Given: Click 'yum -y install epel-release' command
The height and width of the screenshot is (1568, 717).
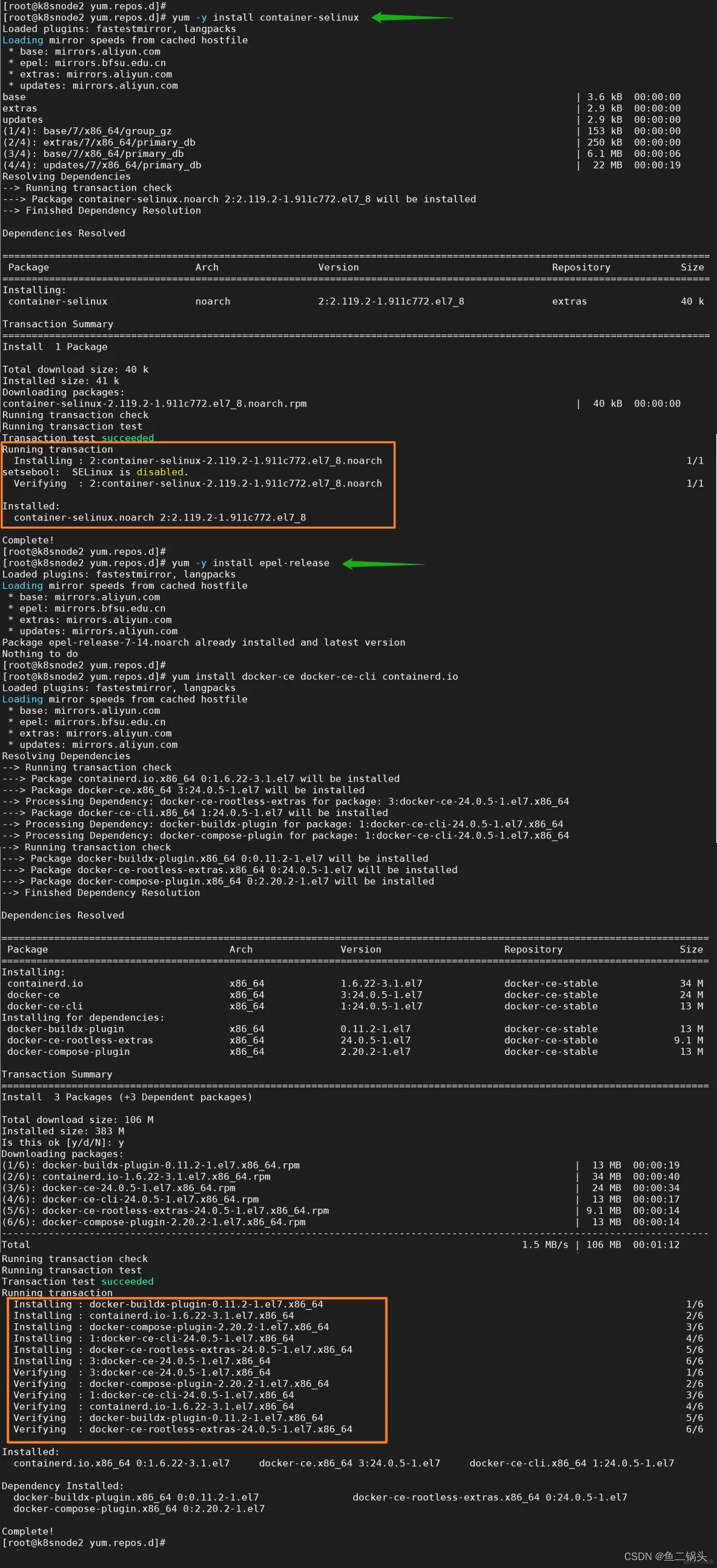Looking at the screenshot, I should tap(251, 563).
